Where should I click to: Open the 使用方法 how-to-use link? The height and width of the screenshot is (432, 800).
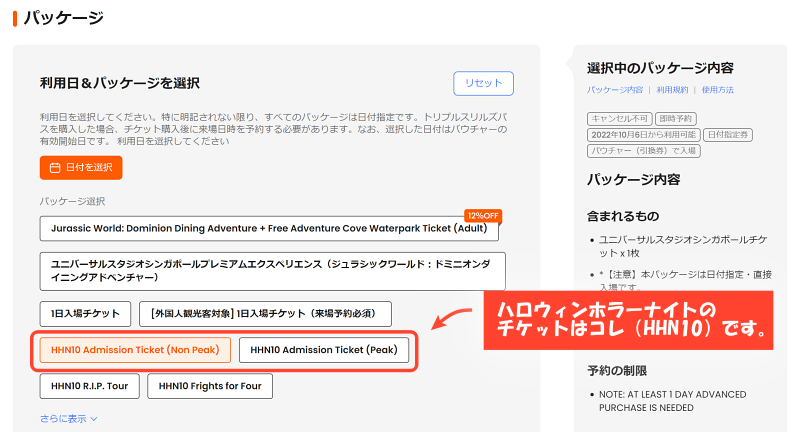(717, 90)
